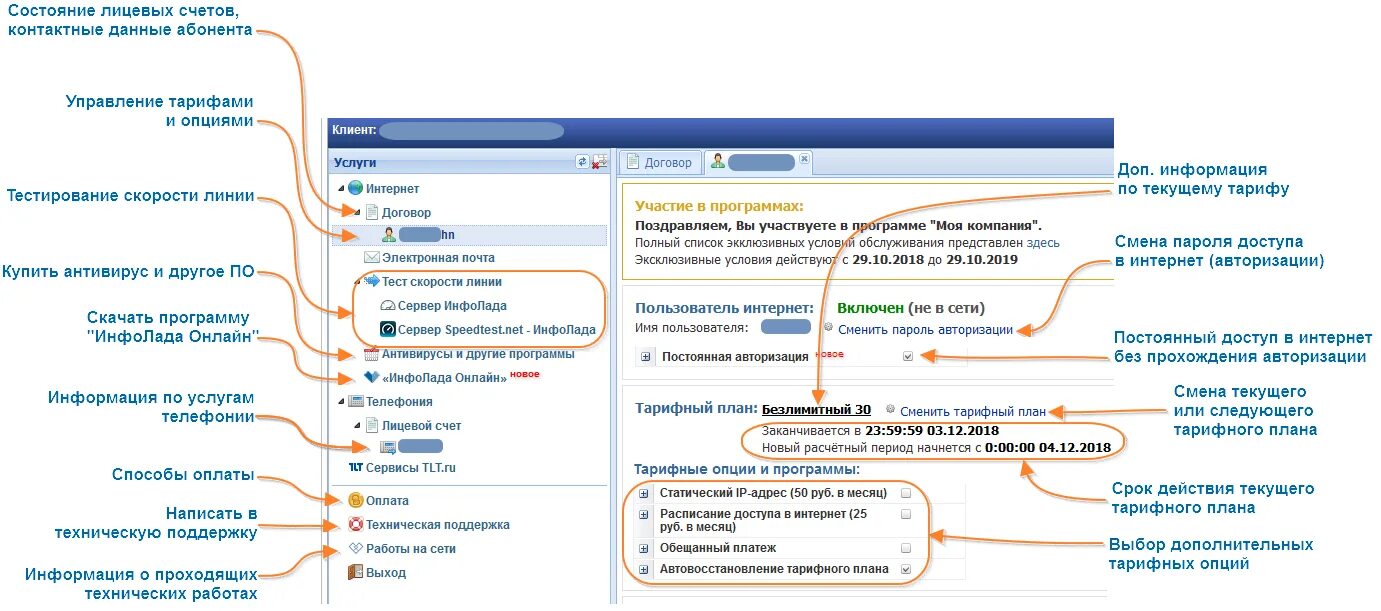Viewport: 1381px width, 611px height.
Task: Click the document icon beside Лицевой счет
Action: click(x=372, y=425)
